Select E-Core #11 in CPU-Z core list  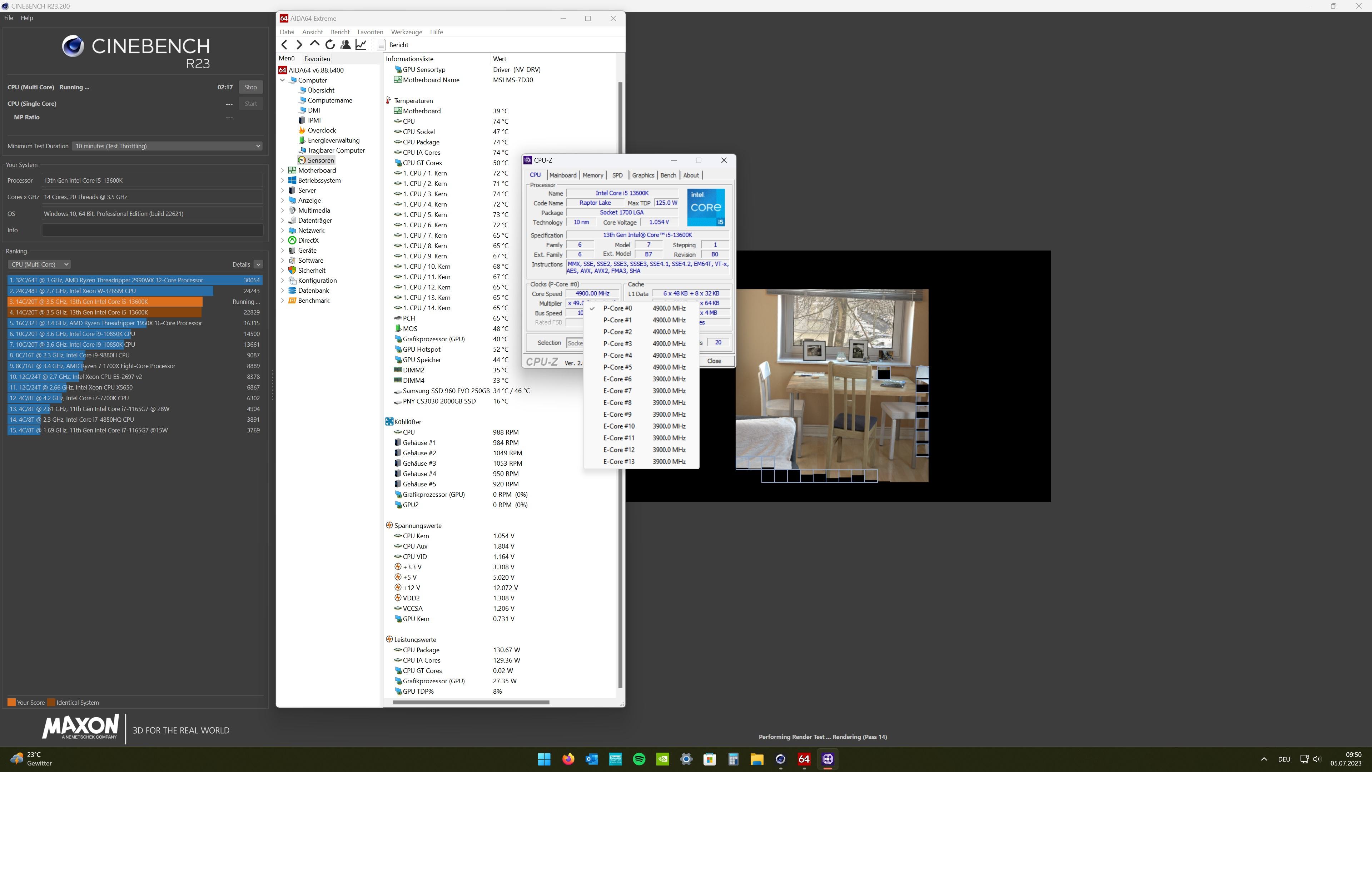(x=641, y=437)
